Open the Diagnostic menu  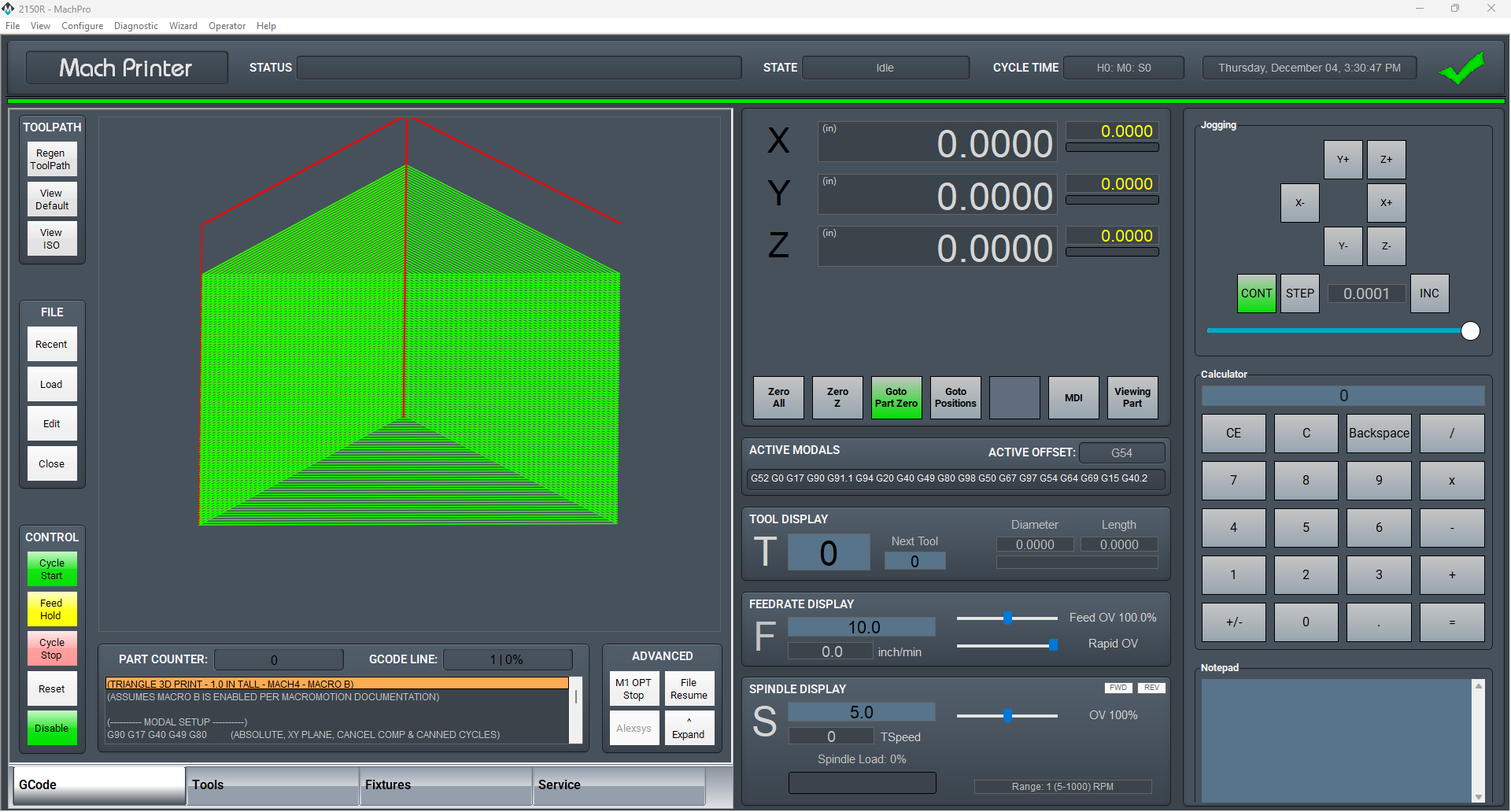pos(135,26)
